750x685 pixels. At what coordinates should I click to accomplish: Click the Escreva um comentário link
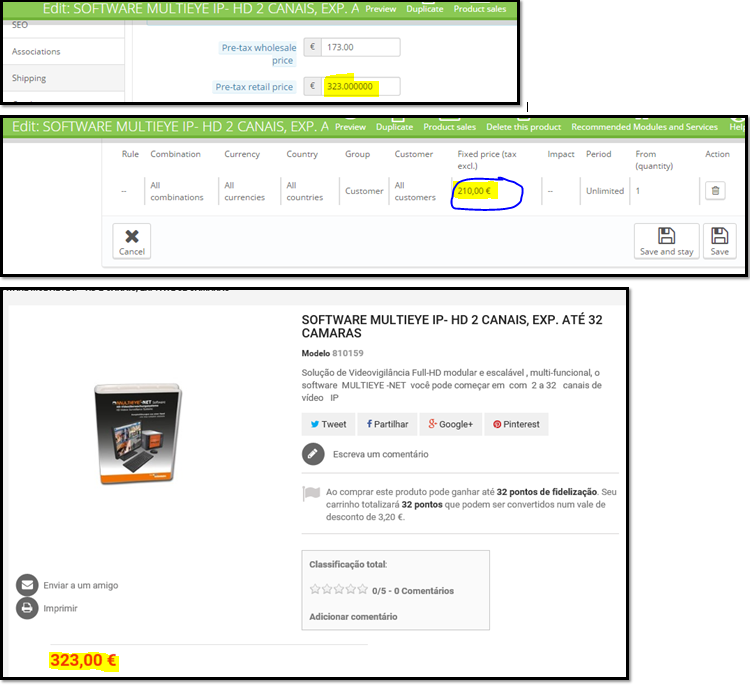tap(380, 454)
